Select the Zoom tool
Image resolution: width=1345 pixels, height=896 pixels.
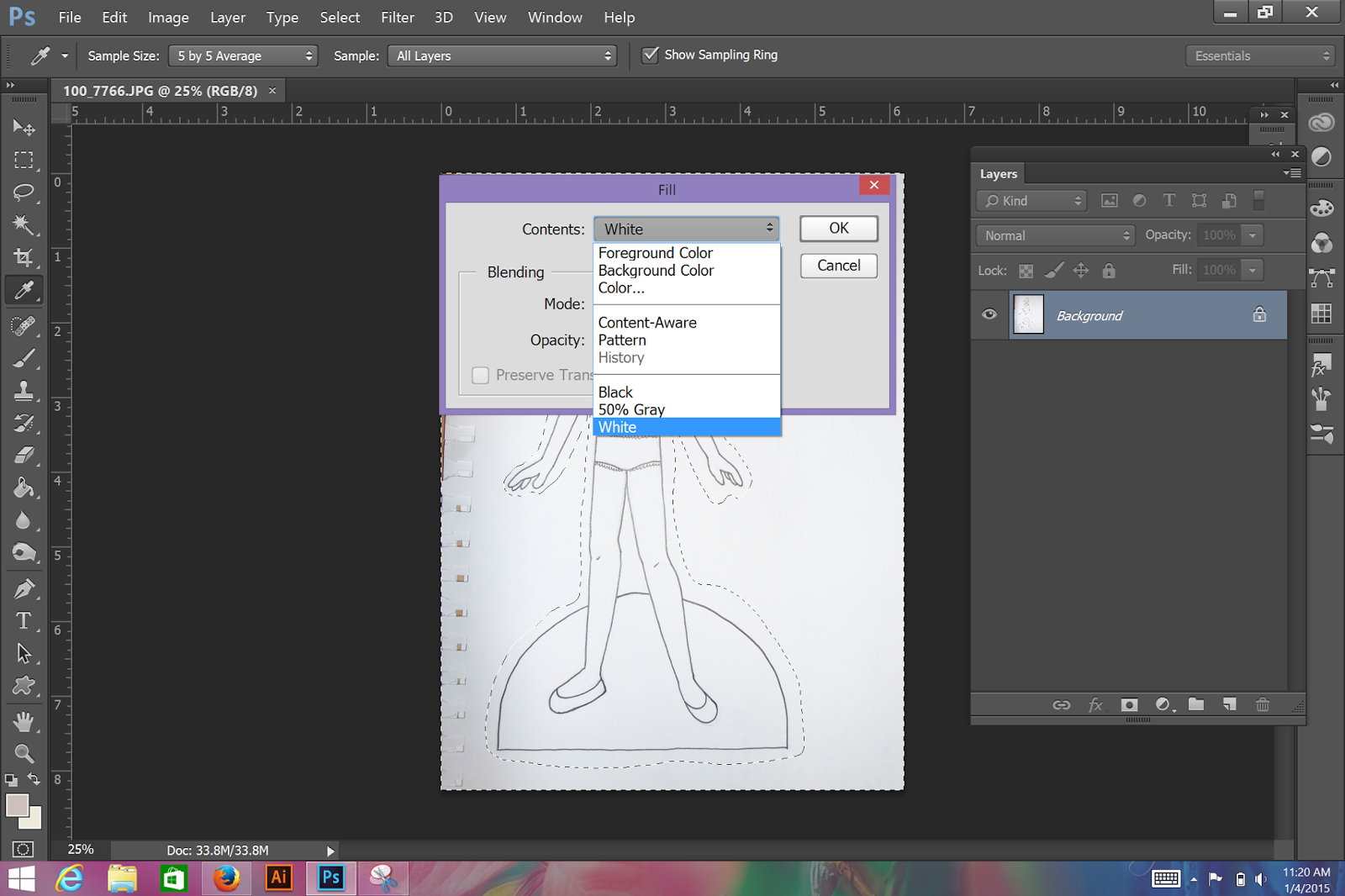(24, 753)
